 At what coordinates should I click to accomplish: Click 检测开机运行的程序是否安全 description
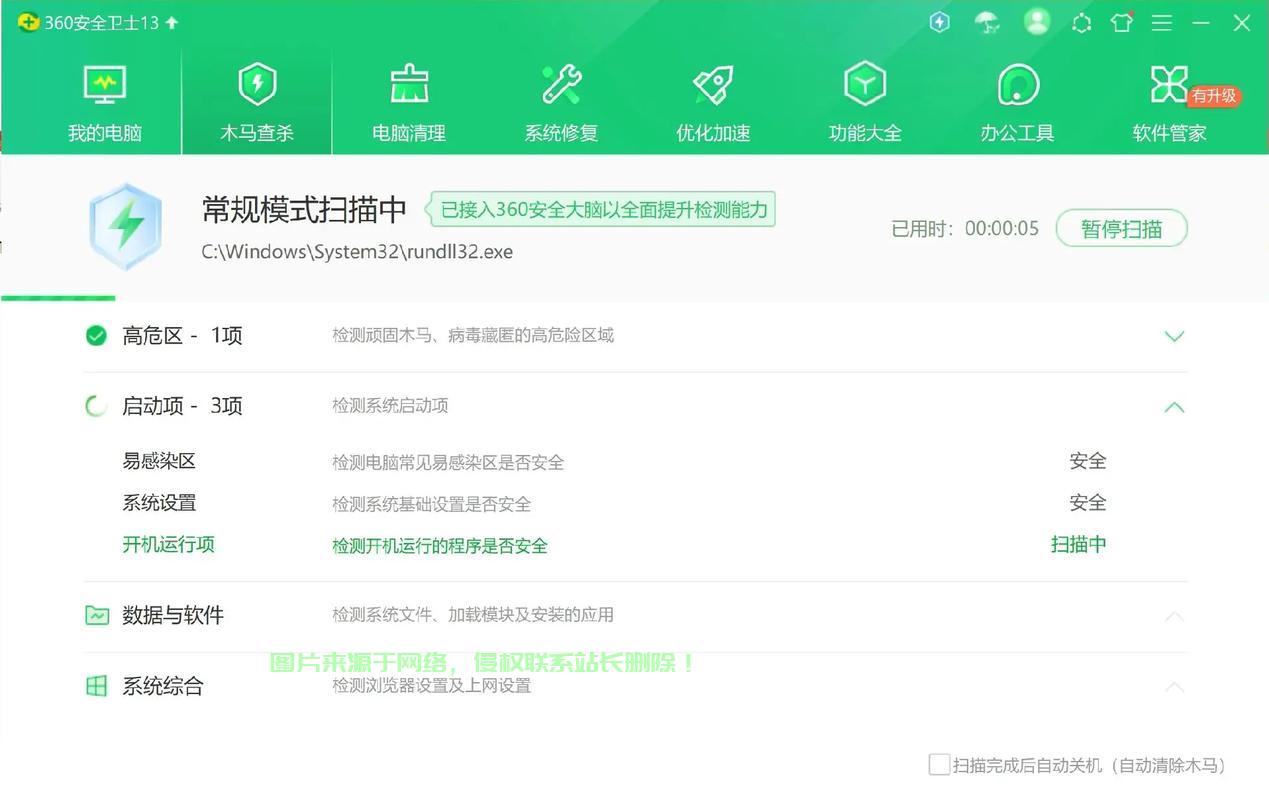coord(440,546)
